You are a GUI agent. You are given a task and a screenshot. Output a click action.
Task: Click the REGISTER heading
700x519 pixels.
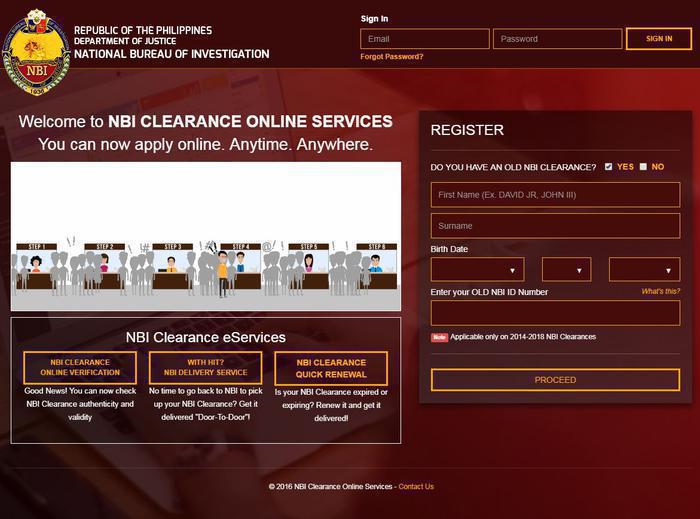click(x=467, y=130)
